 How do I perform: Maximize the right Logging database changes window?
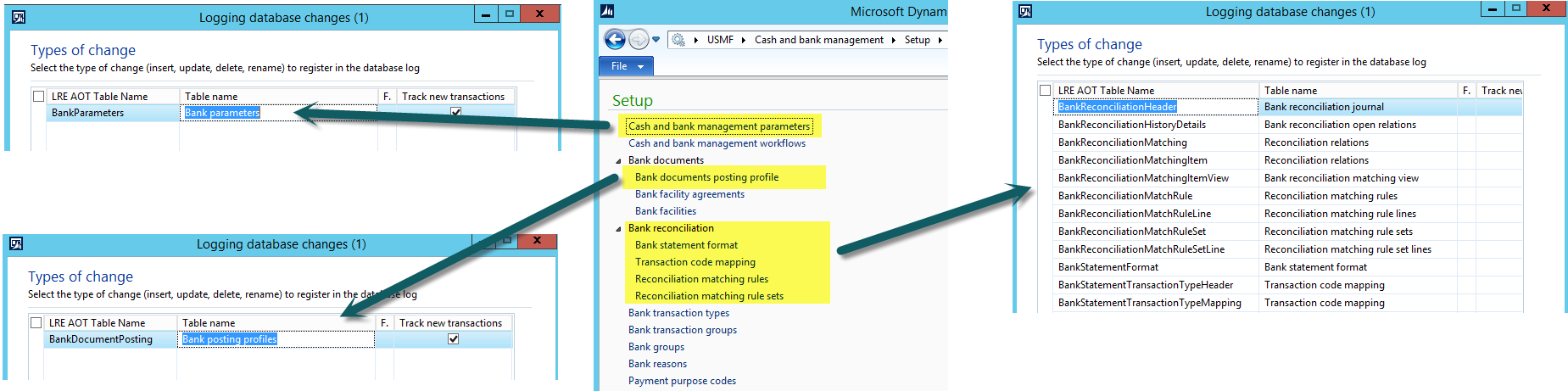coord(1515,8)
